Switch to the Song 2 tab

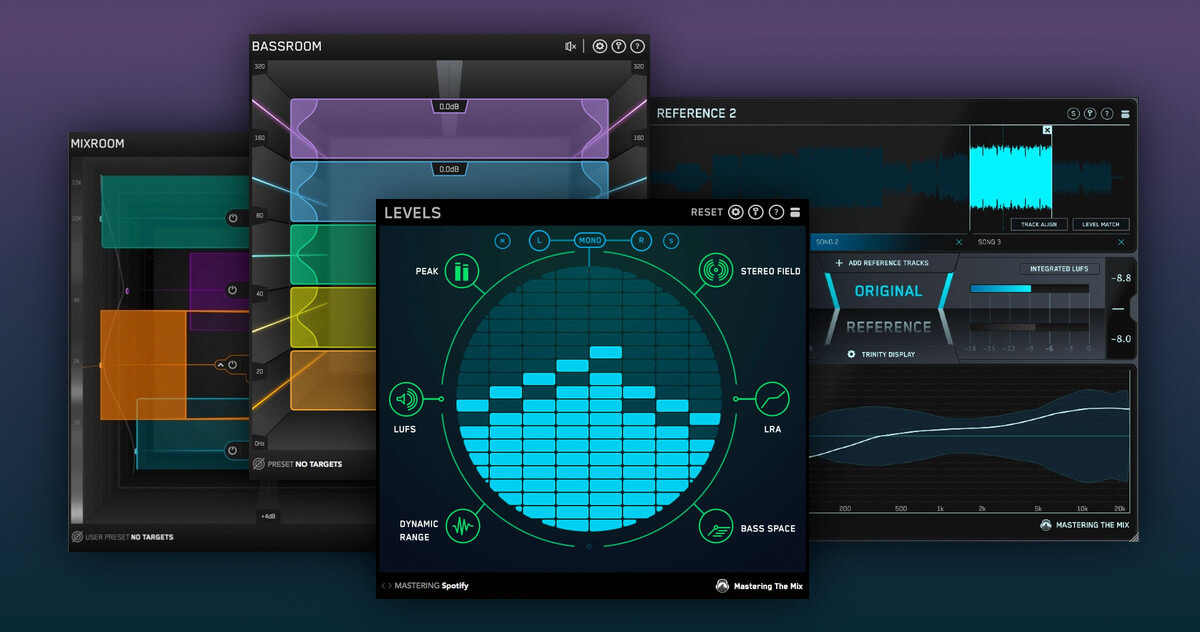tap(827, 242)
